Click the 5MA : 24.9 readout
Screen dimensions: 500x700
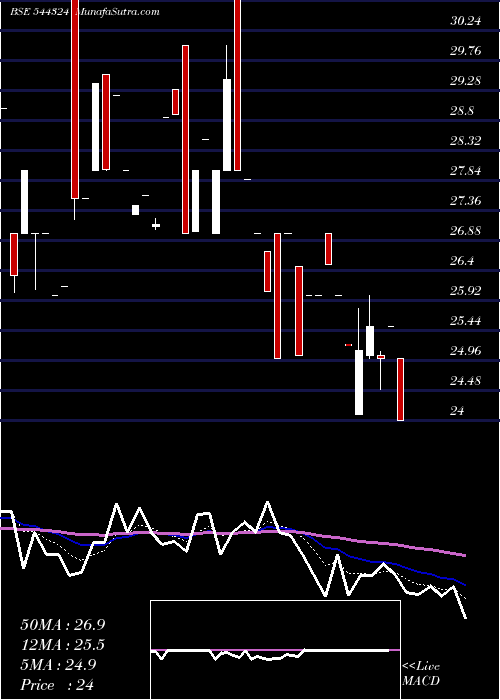tap(58, 665)
